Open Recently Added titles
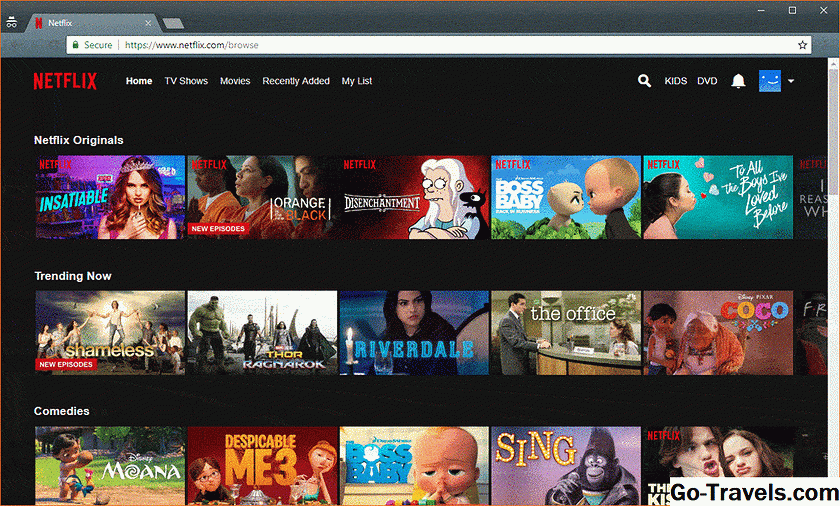This screenshot has height=506, width=840. [295, 81]
